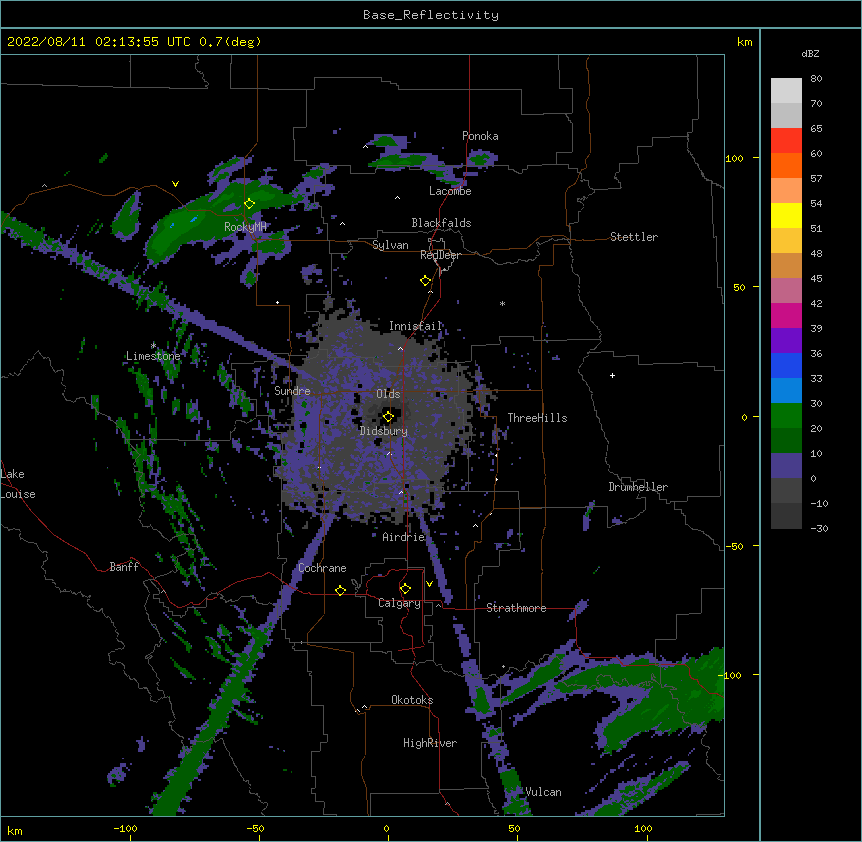This screenshot has width=862, height=842.
Task: Choose the orange 57-60 dBZ legend swatch
Action: click(786, 165)
